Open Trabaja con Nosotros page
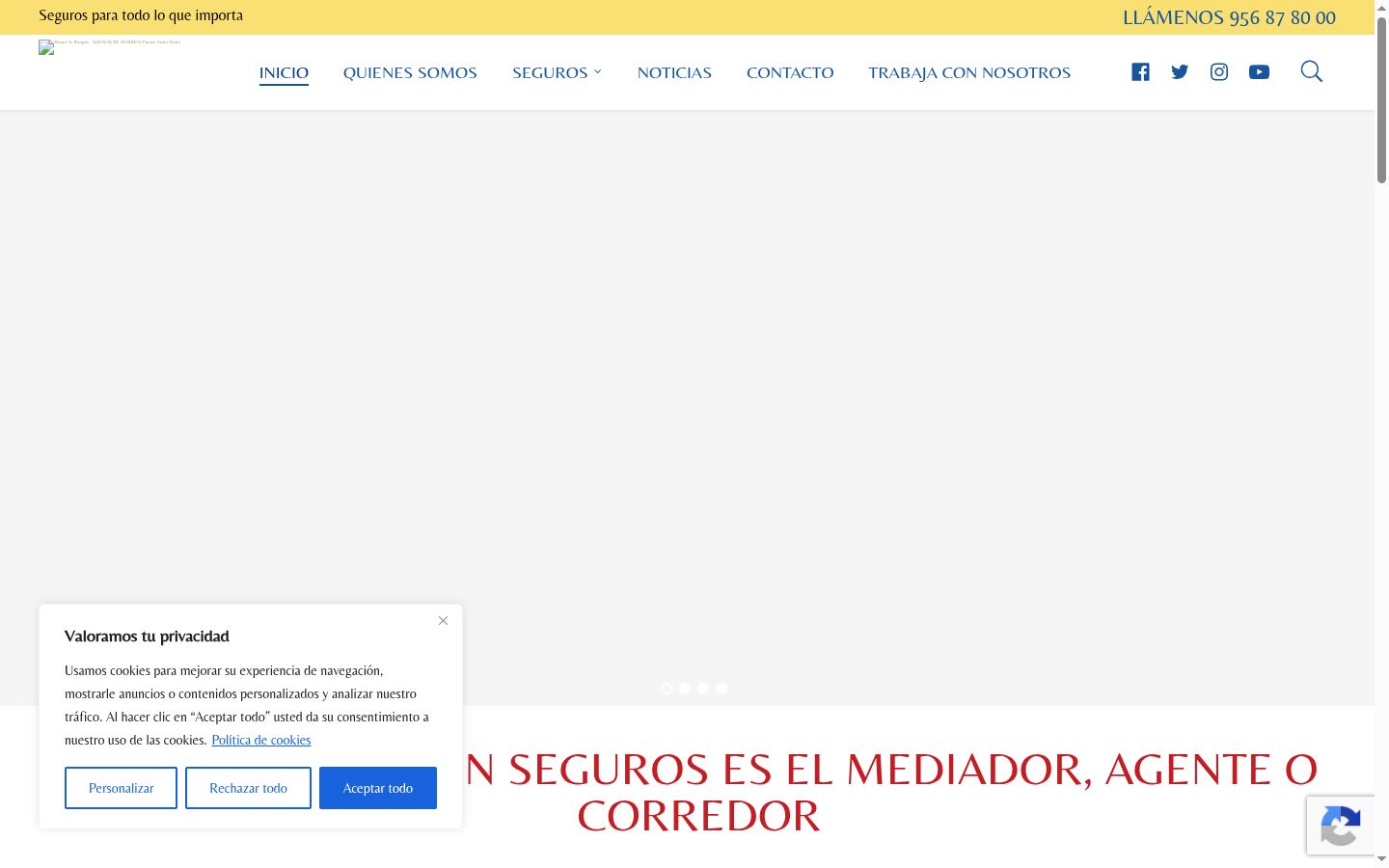1389x868 pixels. point(969,72)
